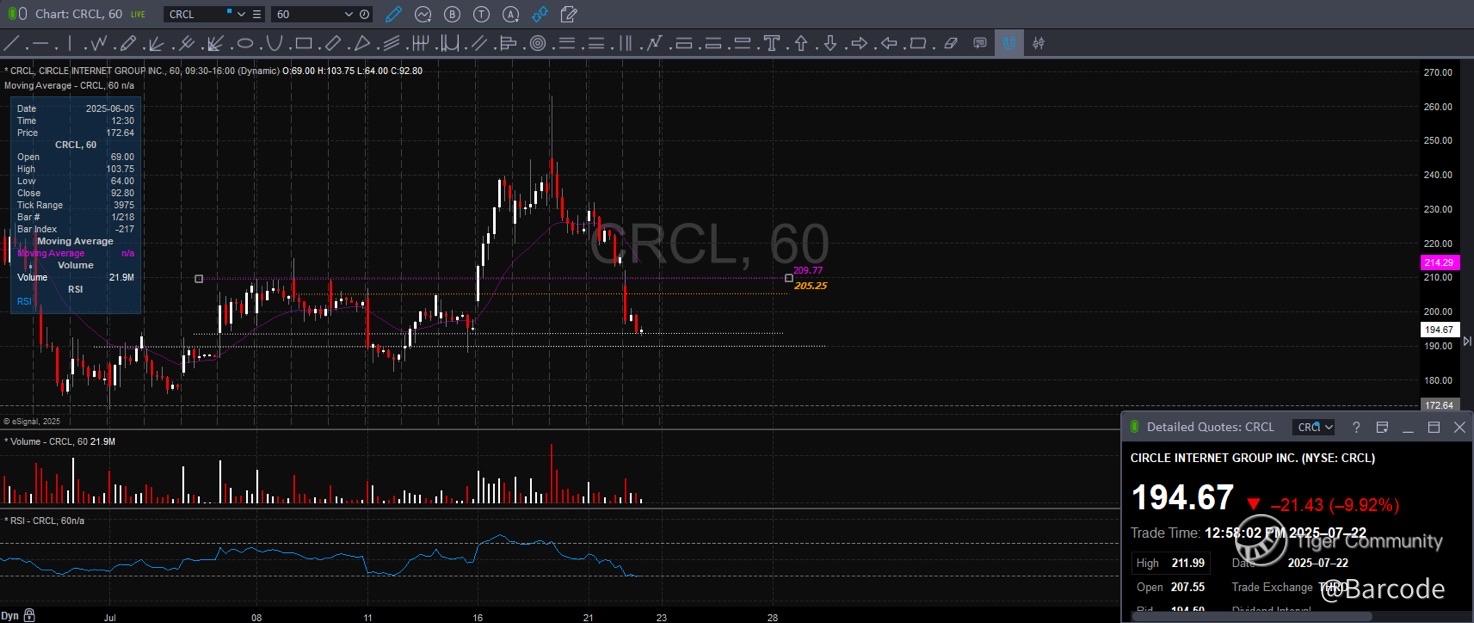The width and height of the screenshot is (1474, 623).
Task: Select the concentric circles drawing tool
Action: point(537,43)
